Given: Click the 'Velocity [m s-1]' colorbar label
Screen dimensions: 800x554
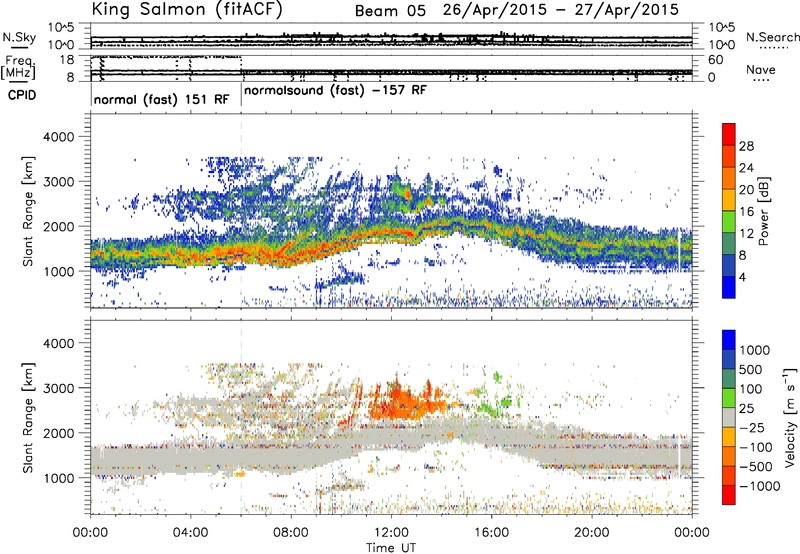Looking at the screenshot, I should coord(790,417).
